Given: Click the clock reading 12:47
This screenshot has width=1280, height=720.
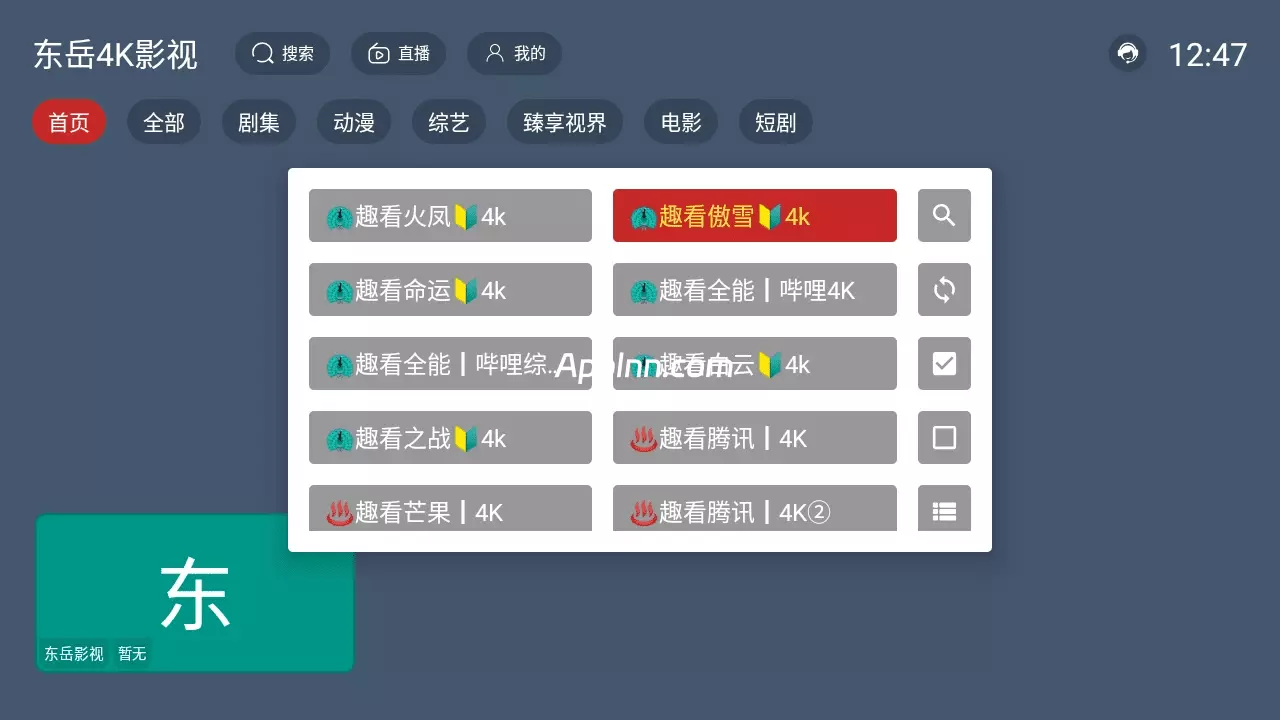Looking at the screenshot, I should pos(1208,54).
